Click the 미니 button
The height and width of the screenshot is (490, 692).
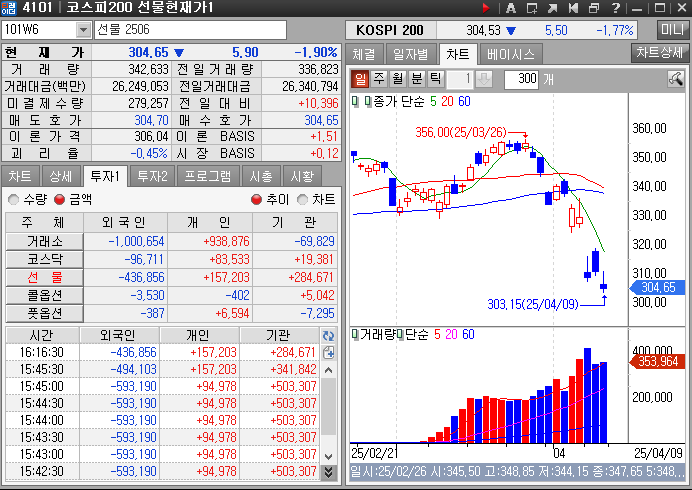click(673, 30)
